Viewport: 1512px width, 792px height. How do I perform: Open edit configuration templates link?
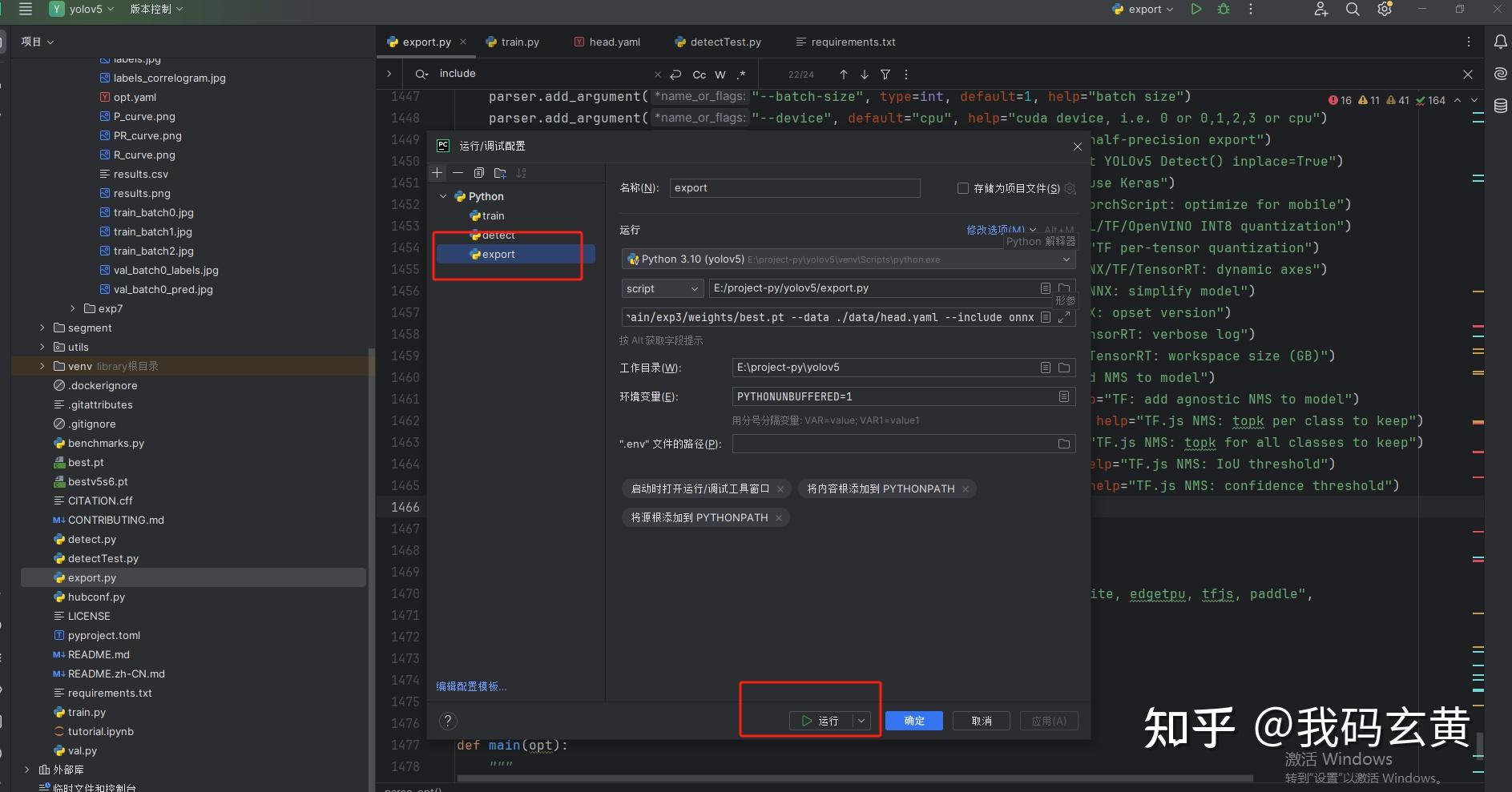471,686
